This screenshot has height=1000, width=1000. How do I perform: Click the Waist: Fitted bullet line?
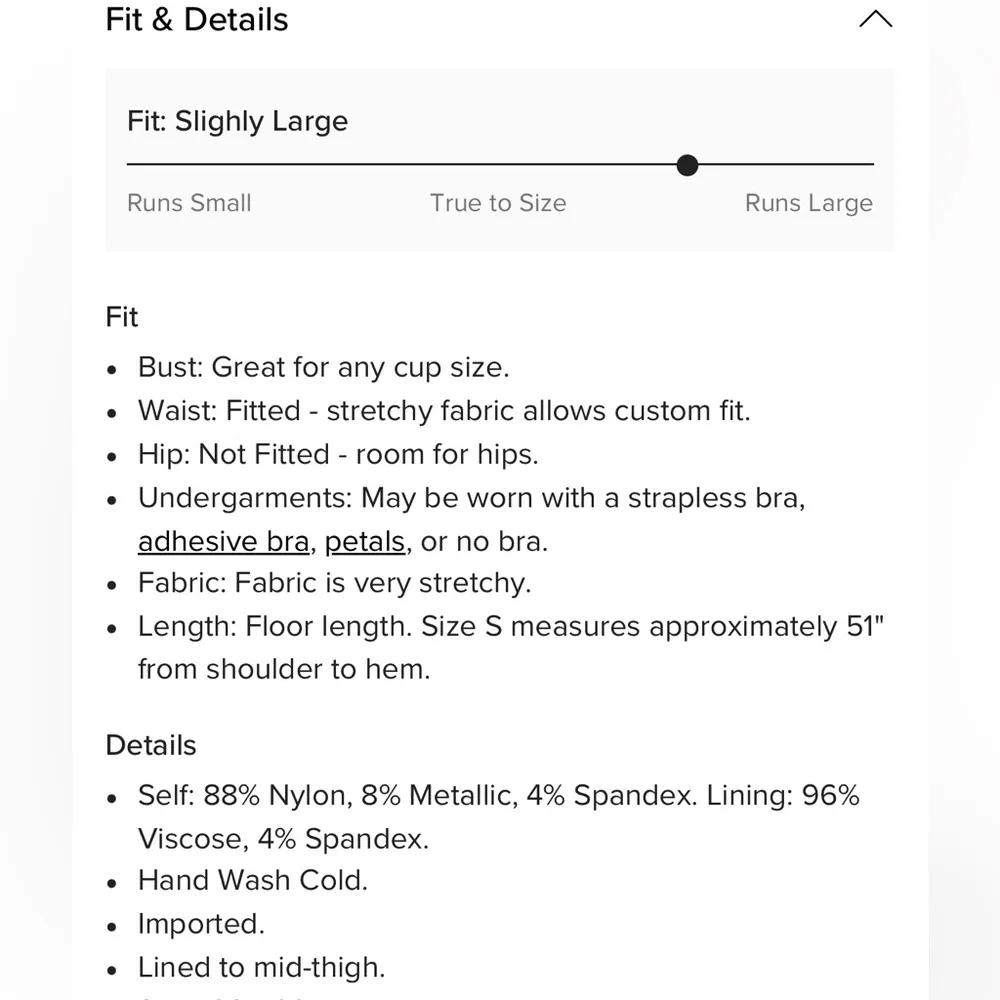tap(443, 410)
